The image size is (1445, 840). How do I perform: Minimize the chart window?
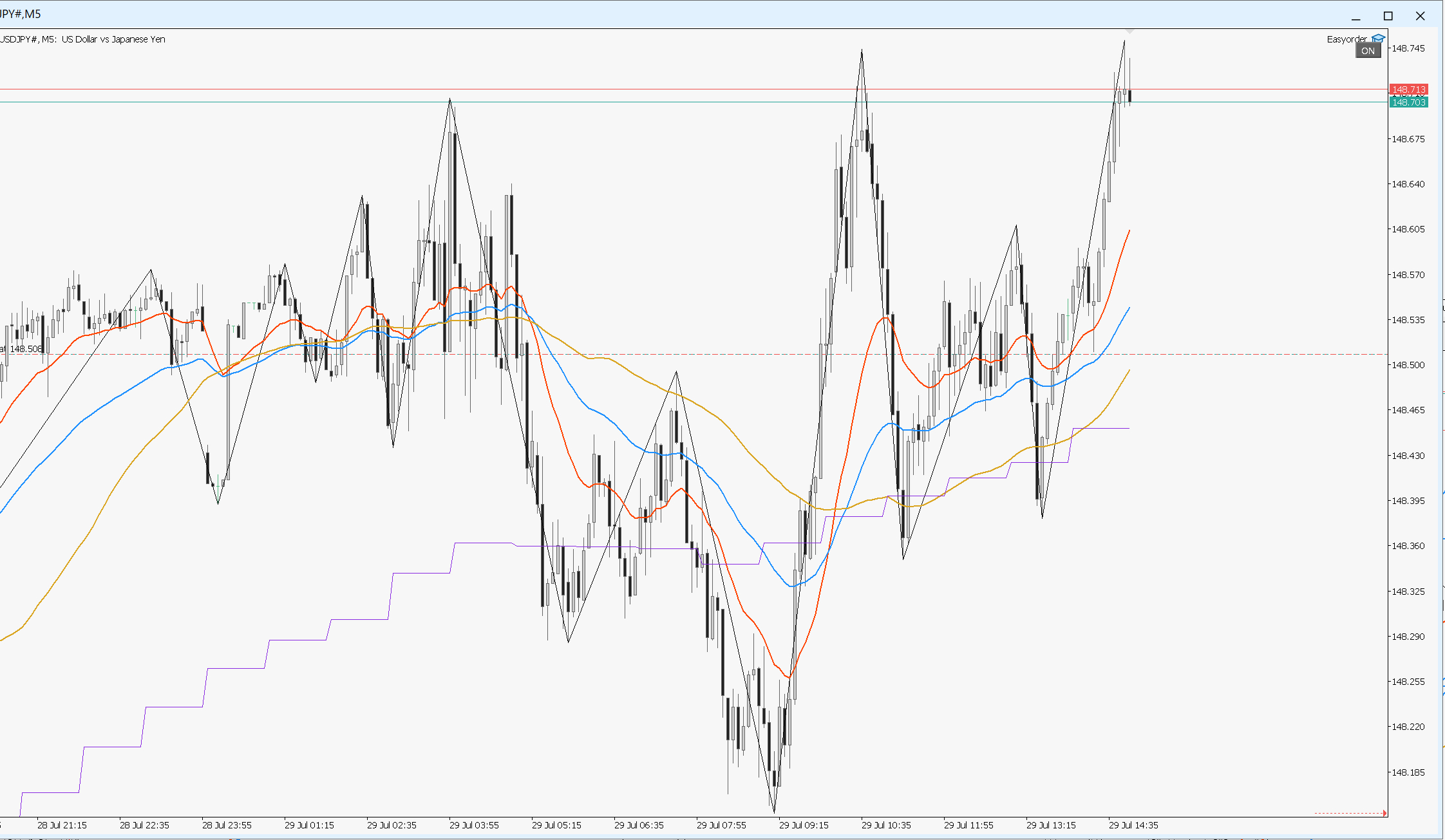[x=1356, y=16]
